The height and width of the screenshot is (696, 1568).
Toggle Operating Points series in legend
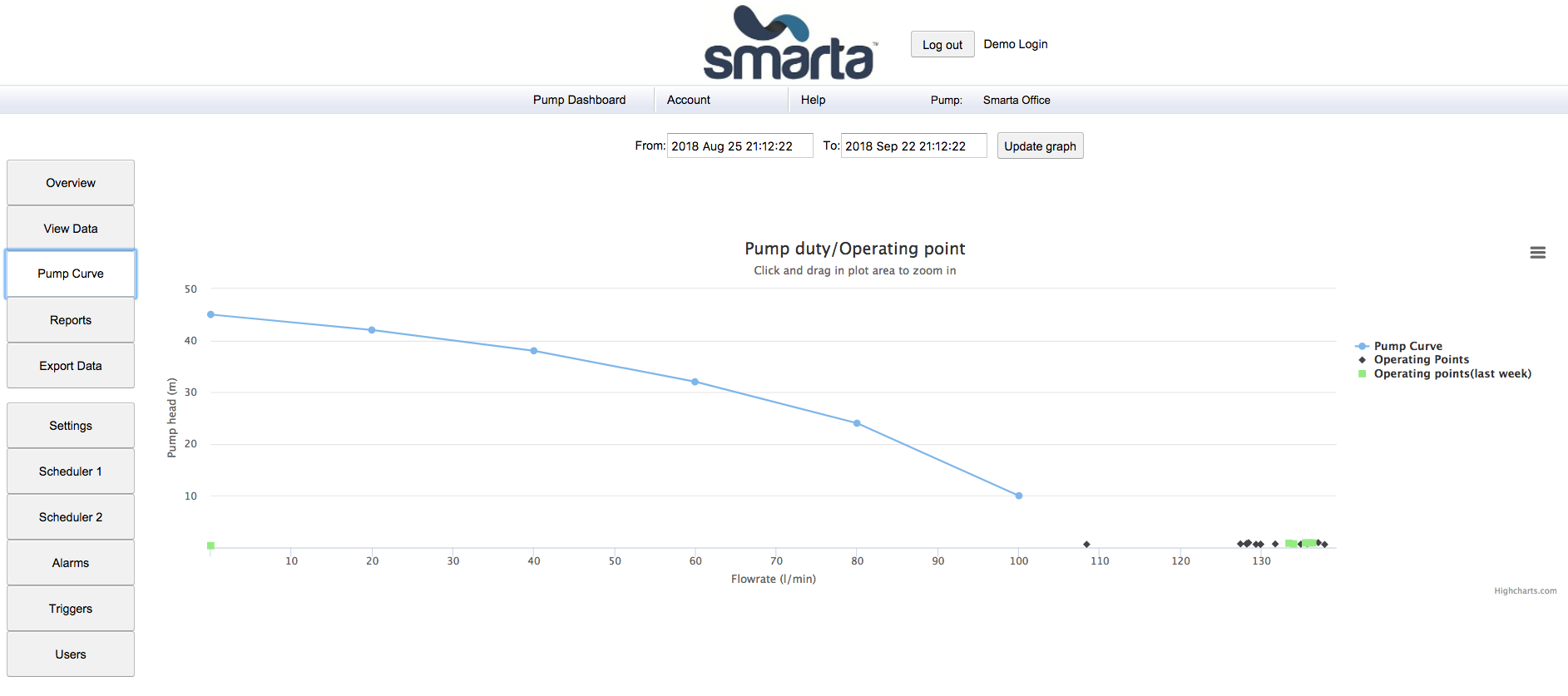(x=1421, y=360)
